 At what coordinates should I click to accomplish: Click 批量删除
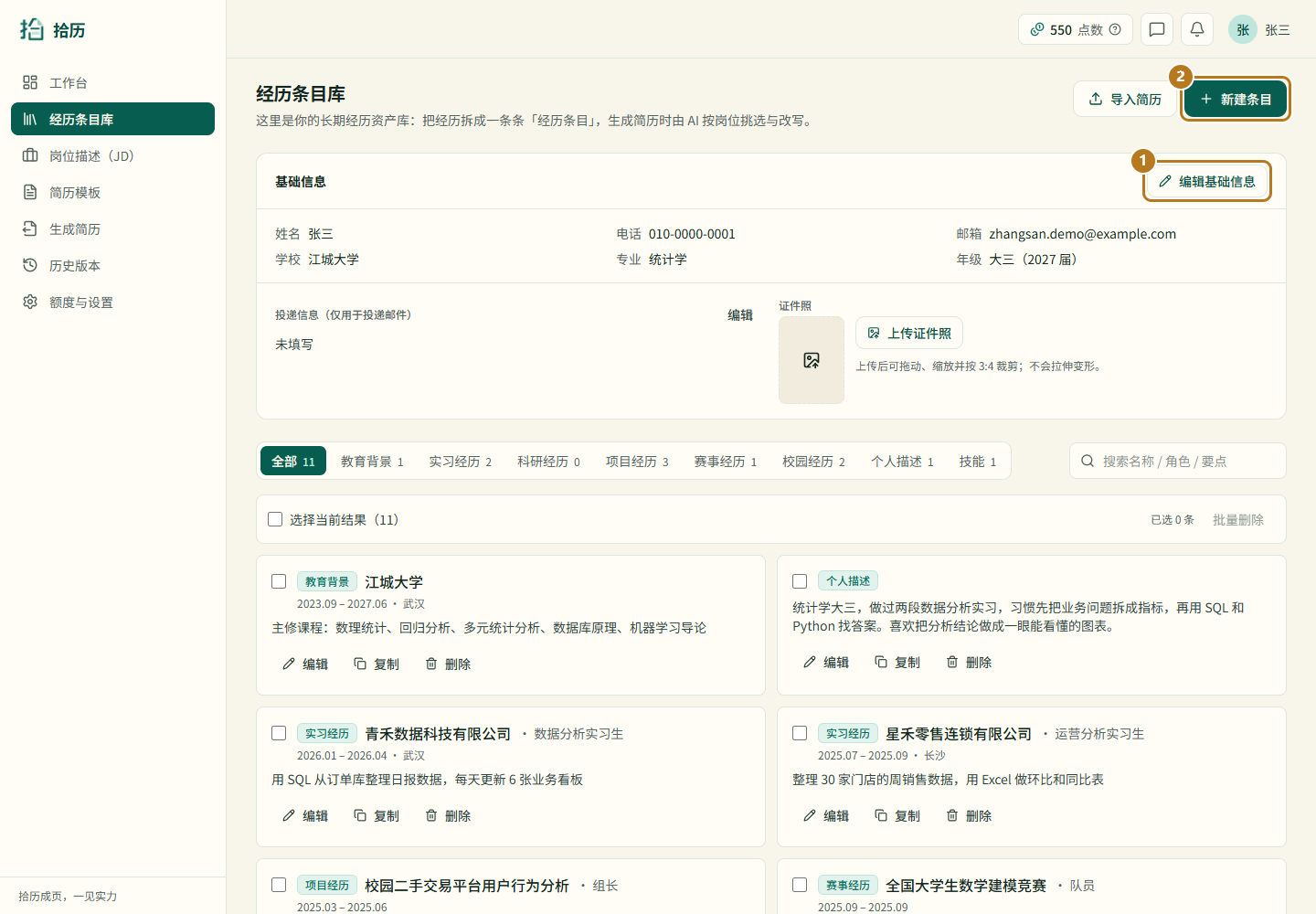[1238, 519]
